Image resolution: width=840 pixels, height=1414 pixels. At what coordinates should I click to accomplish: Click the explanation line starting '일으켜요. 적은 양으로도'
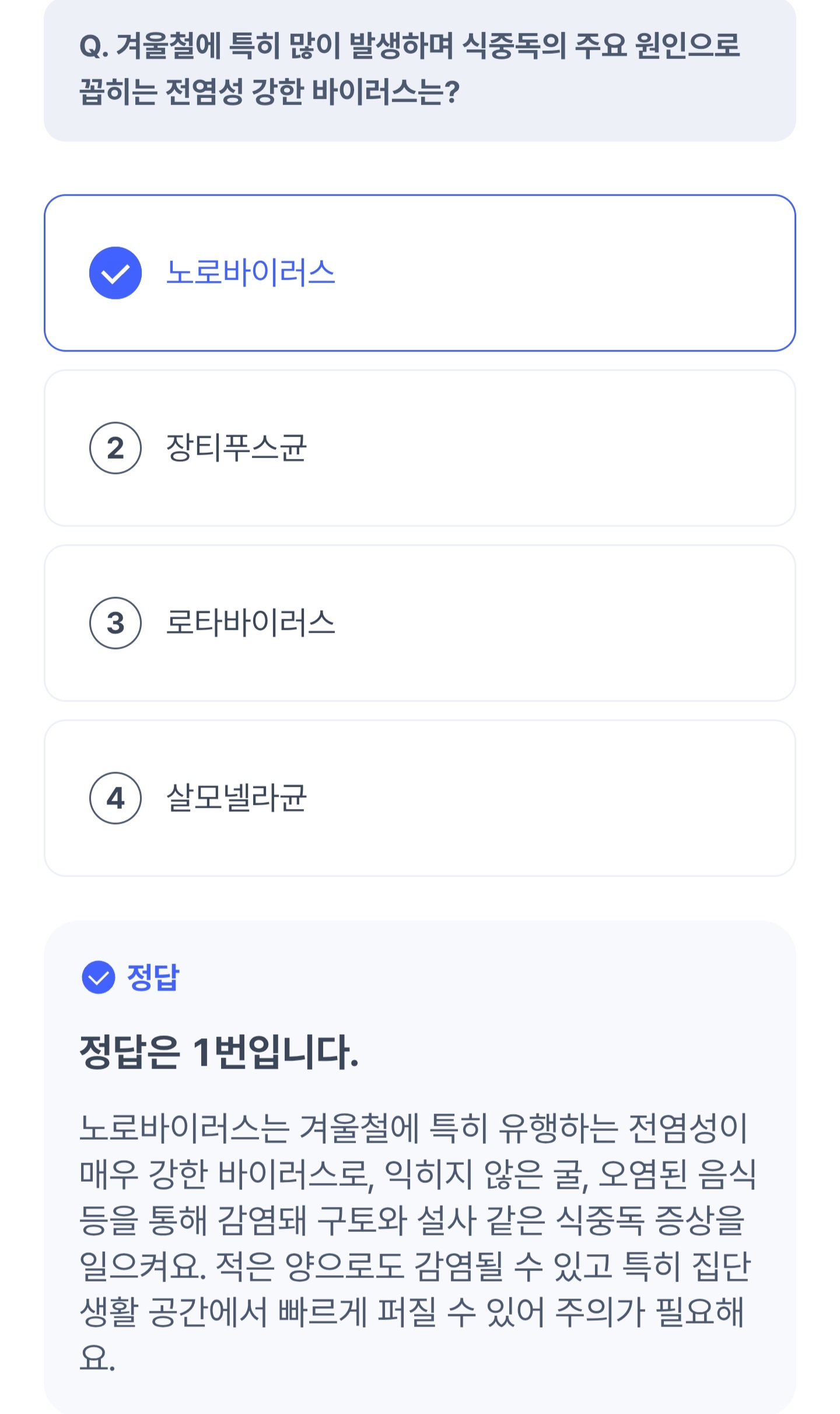414,1266
